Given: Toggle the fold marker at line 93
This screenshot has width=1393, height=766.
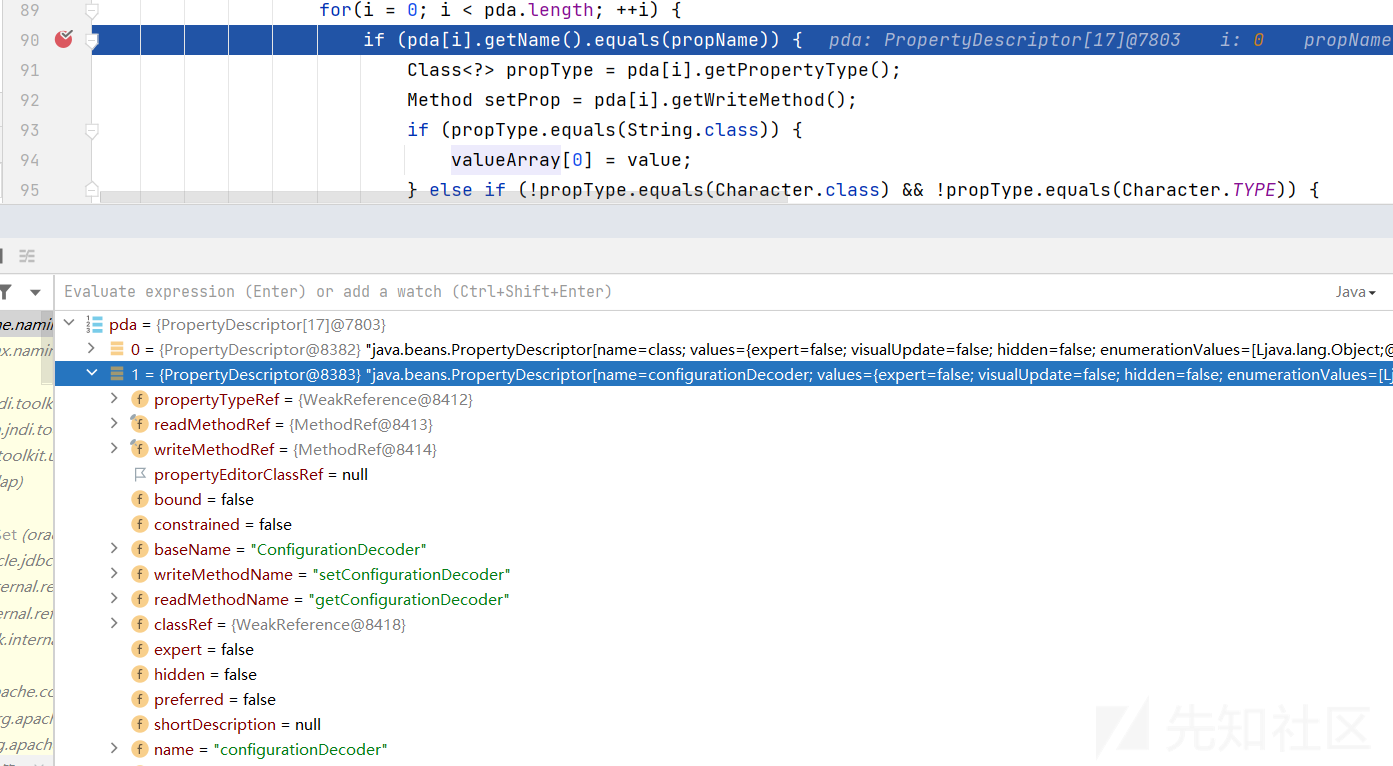Looking at the screenshot, I should [x=92, y=131].
